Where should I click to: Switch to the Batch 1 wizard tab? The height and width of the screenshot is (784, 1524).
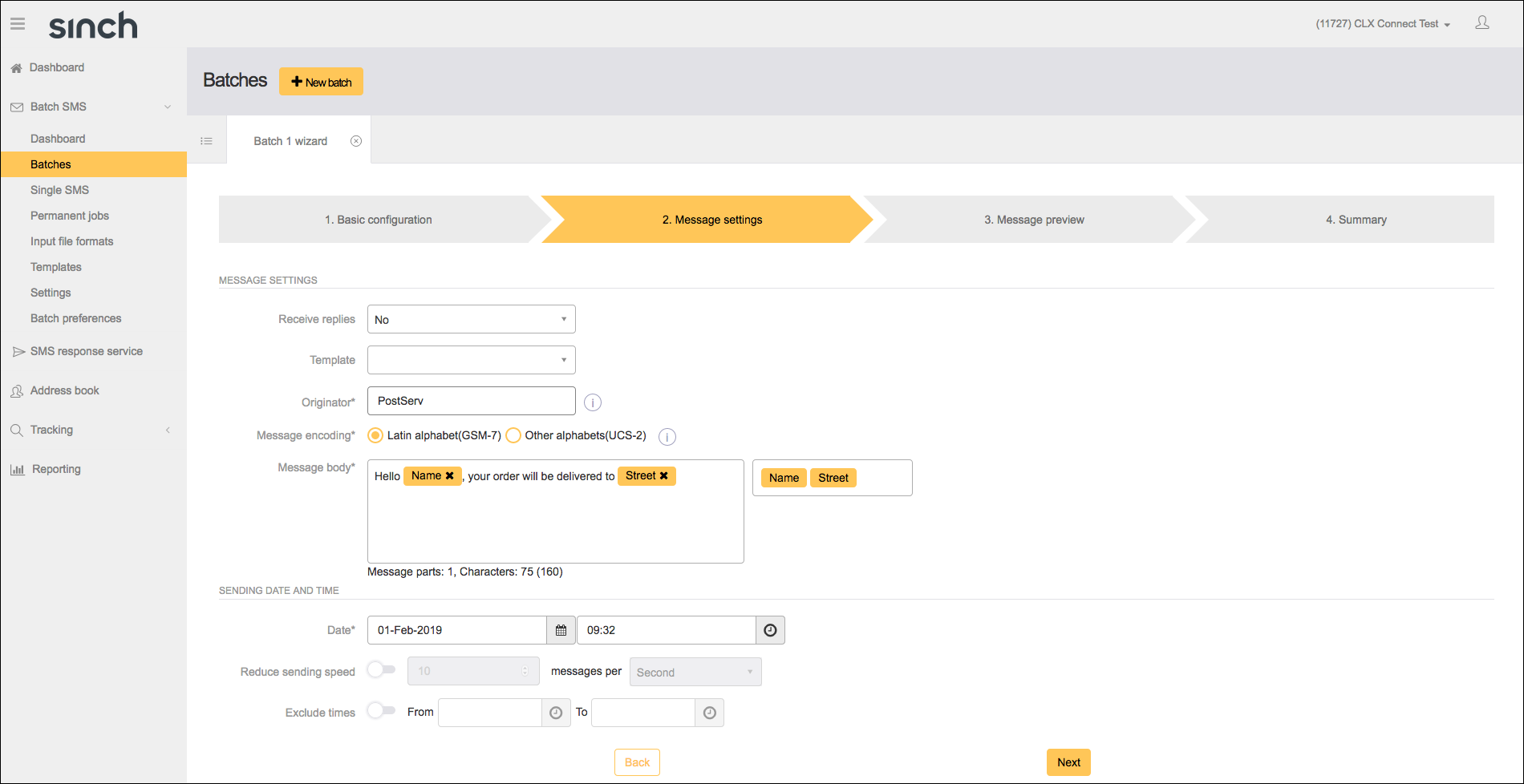(x=290, y=140)
